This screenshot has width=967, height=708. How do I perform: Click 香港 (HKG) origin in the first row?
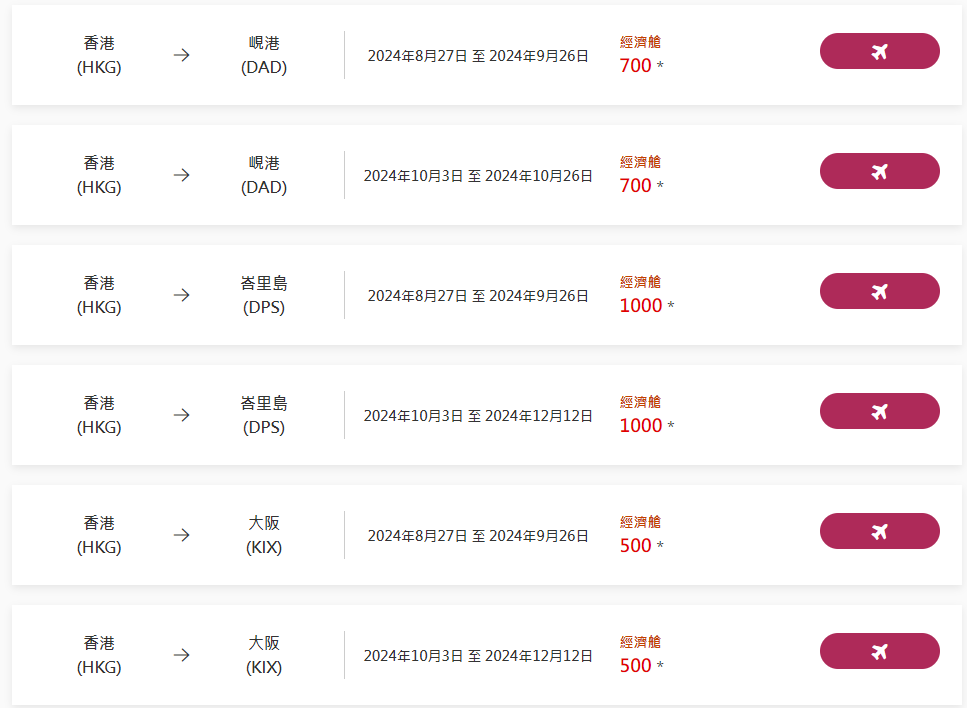point(99,55)
